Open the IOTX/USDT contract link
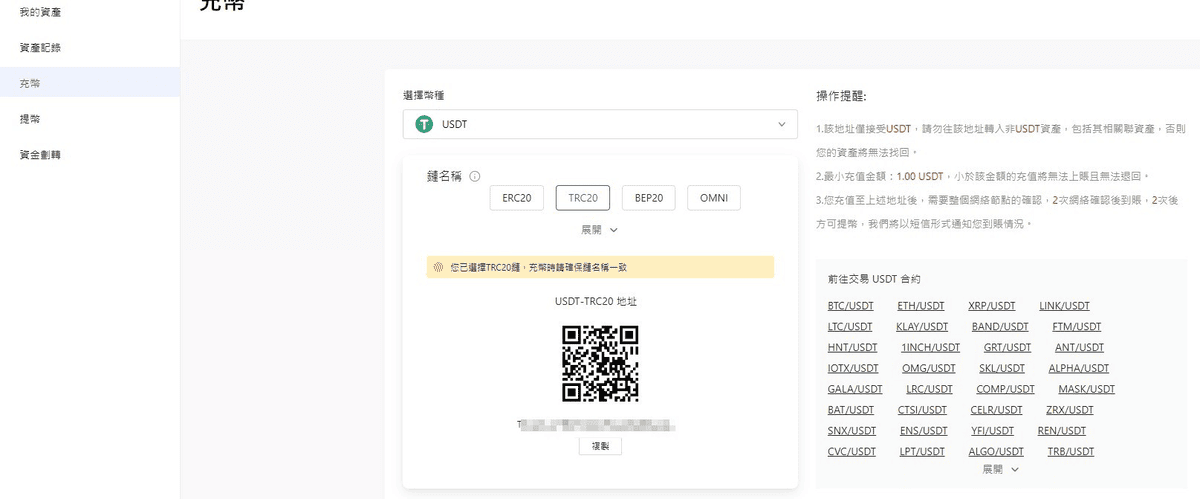The height and width of the screenshot is (499, 1200). tap(853, 369)
